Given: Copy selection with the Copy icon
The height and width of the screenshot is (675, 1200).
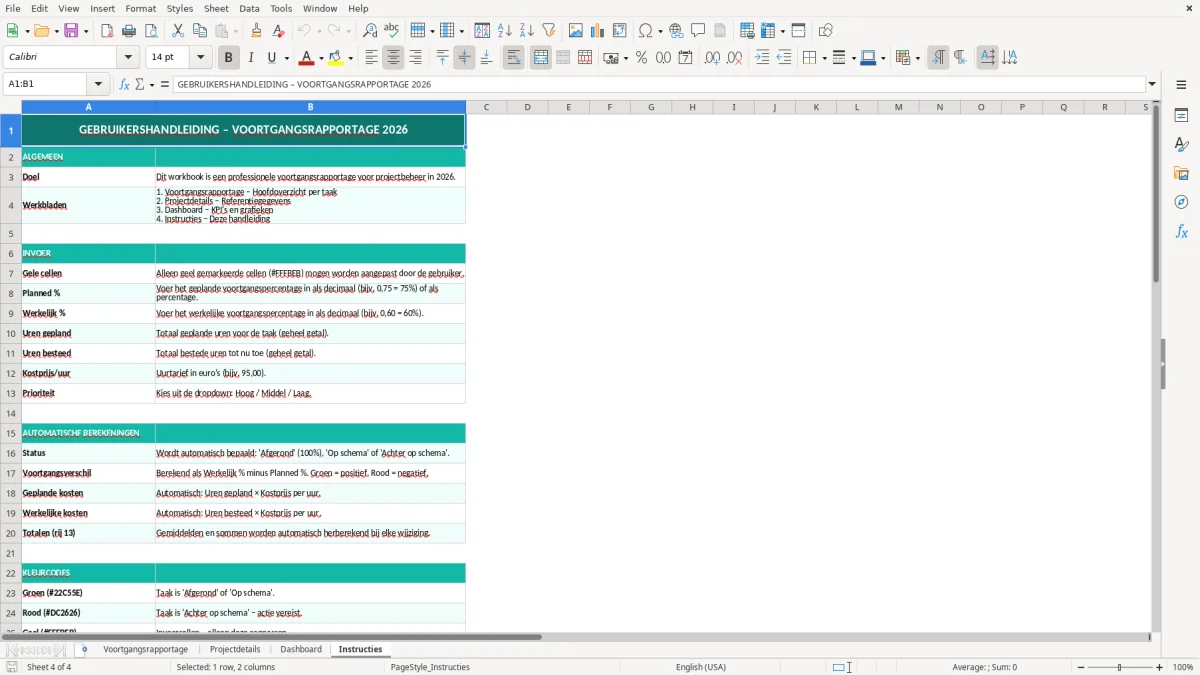Looking at the screenshot, I should (x=200, y=31).
